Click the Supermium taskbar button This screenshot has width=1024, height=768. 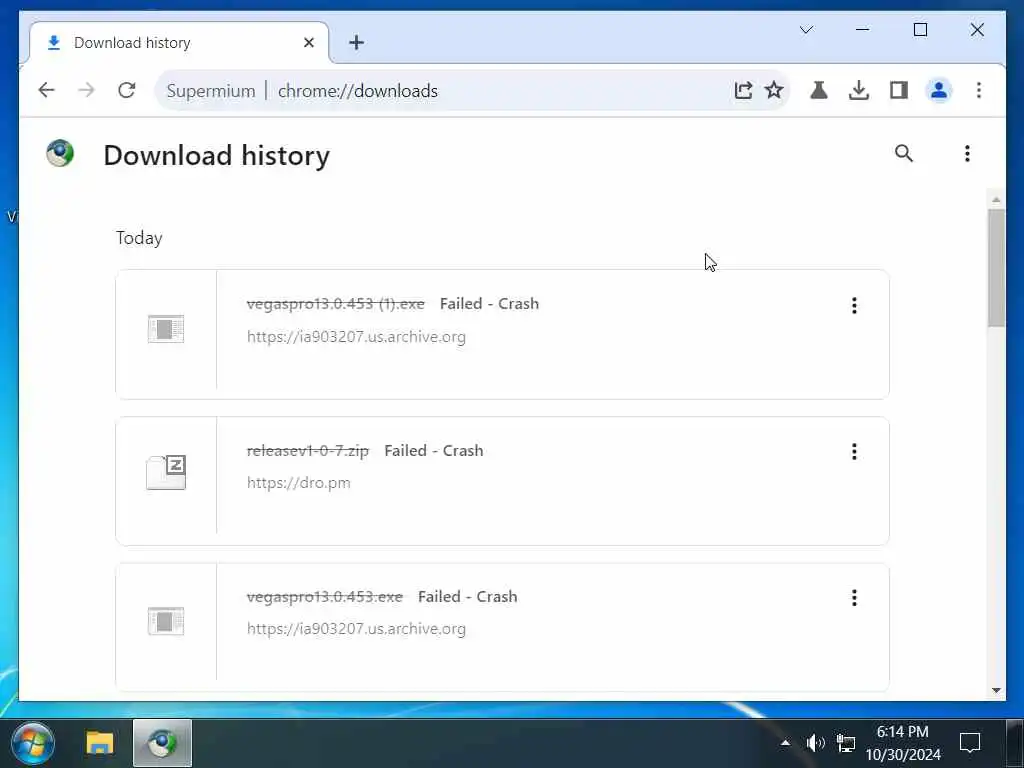pyautogui.click(x=163, y=743)
